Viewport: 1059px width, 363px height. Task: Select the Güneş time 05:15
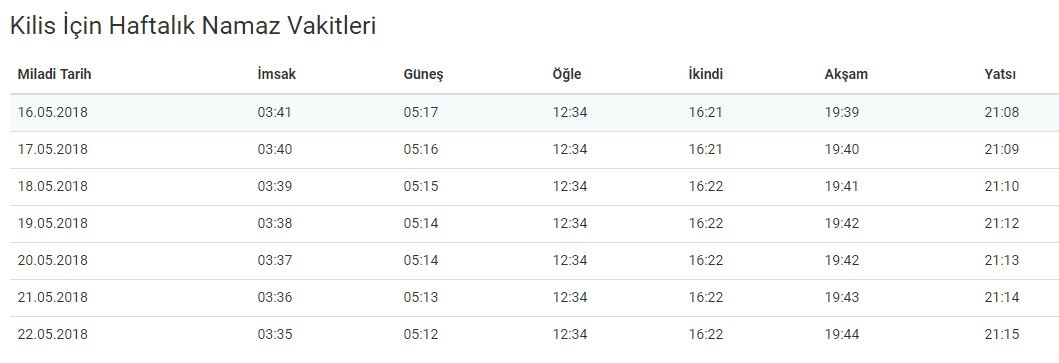[x=421, y=187]
